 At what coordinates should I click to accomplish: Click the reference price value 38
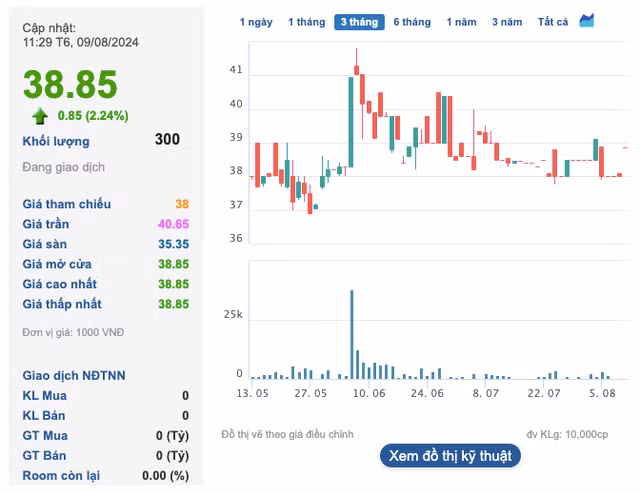pos(182,204)
